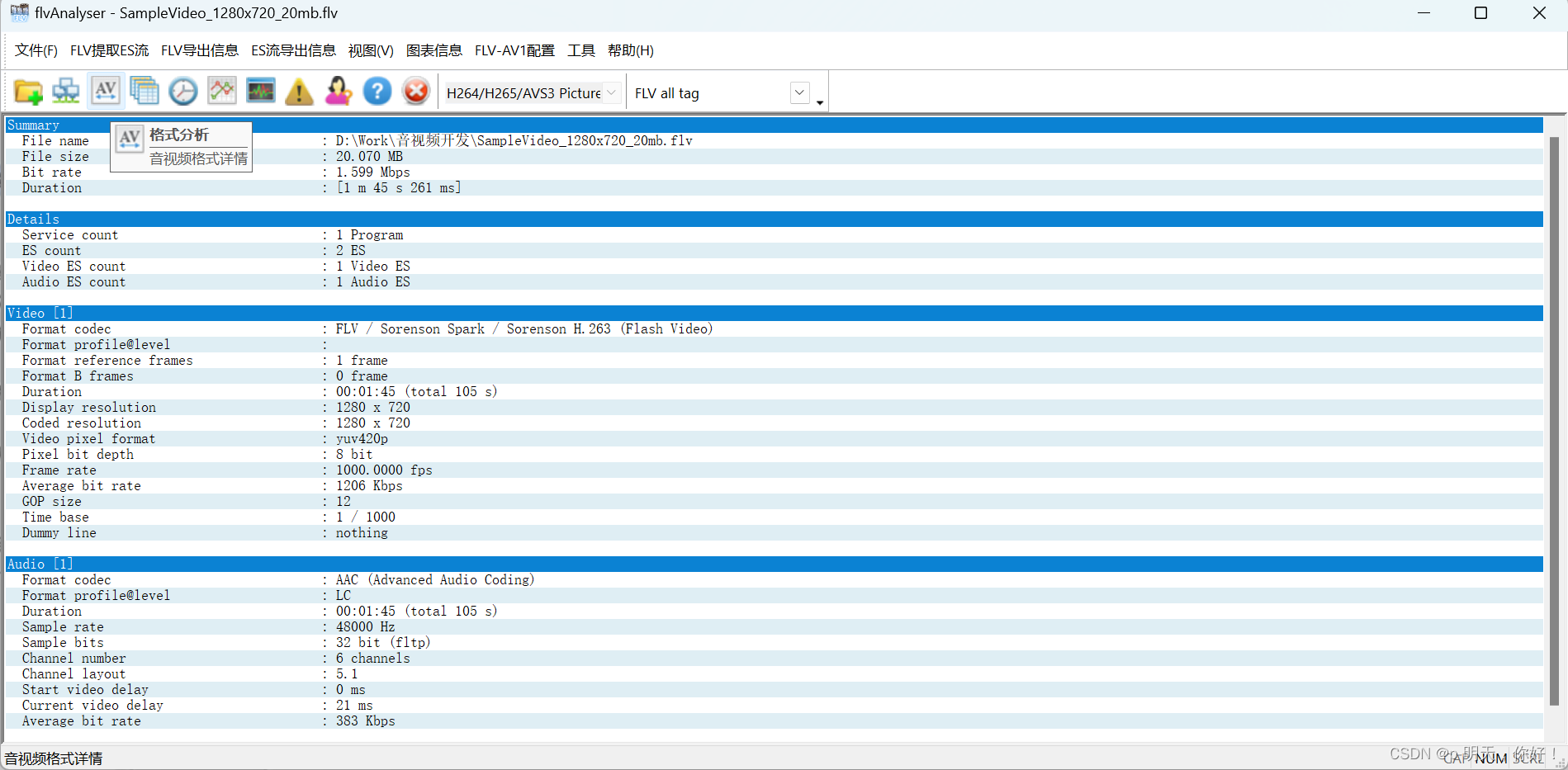Click the NUM indicator in status bar
Screen dimensions: 1568x770
point(1491,758)
